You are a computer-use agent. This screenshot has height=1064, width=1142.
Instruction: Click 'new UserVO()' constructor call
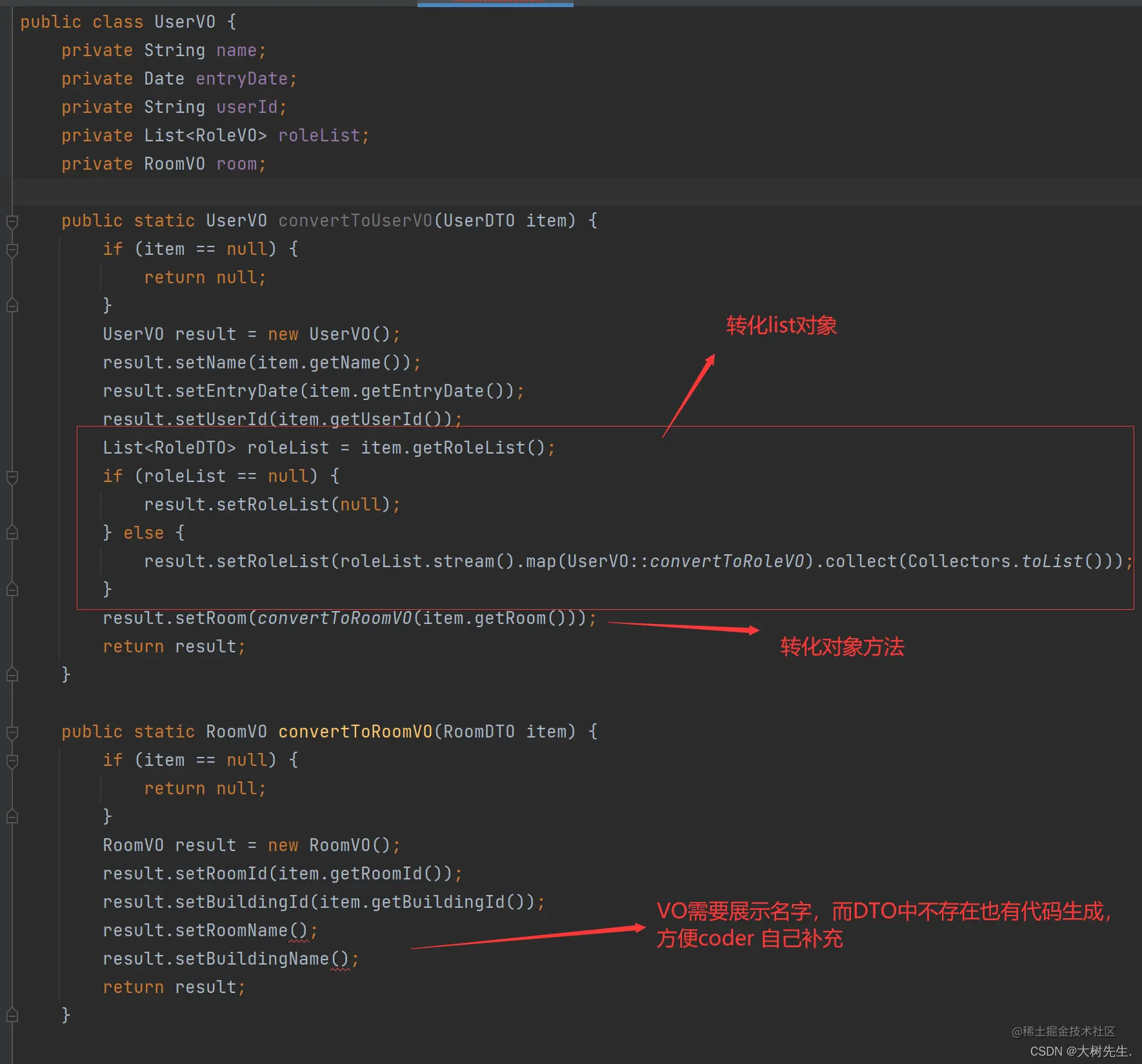(329, 334)
